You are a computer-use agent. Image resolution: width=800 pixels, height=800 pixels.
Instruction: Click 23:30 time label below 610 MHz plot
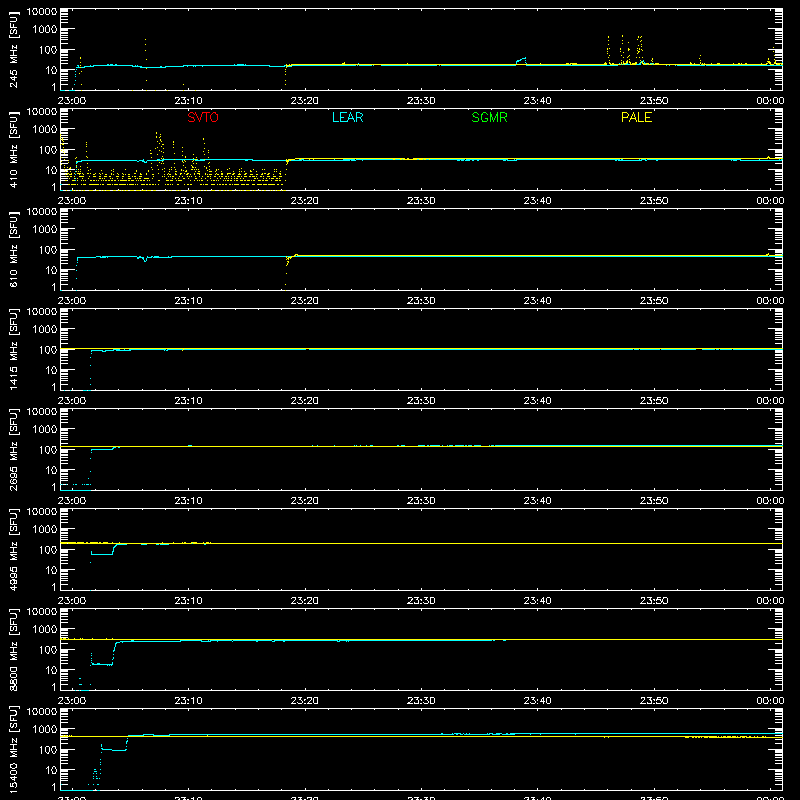click(x=421, y=301)
